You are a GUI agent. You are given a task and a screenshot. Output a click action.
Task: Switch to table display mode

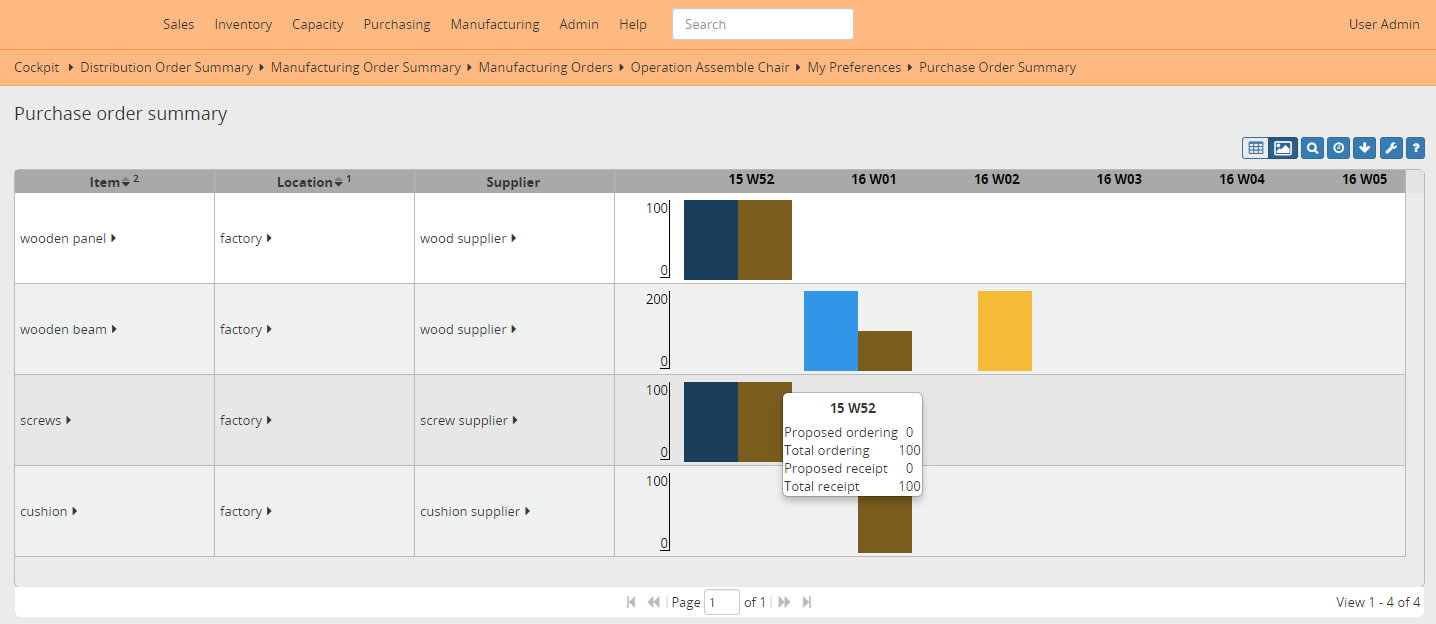click(1255, 148)
